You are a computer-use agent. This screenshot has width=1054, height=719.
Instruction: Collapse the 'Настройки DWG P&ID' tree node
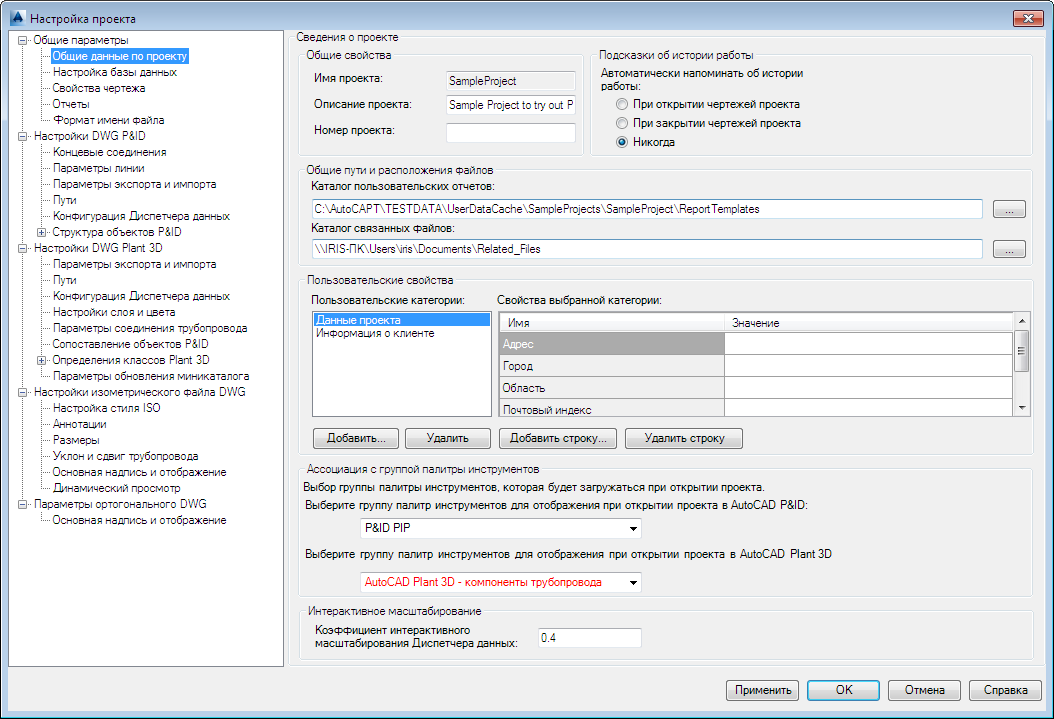23,136
